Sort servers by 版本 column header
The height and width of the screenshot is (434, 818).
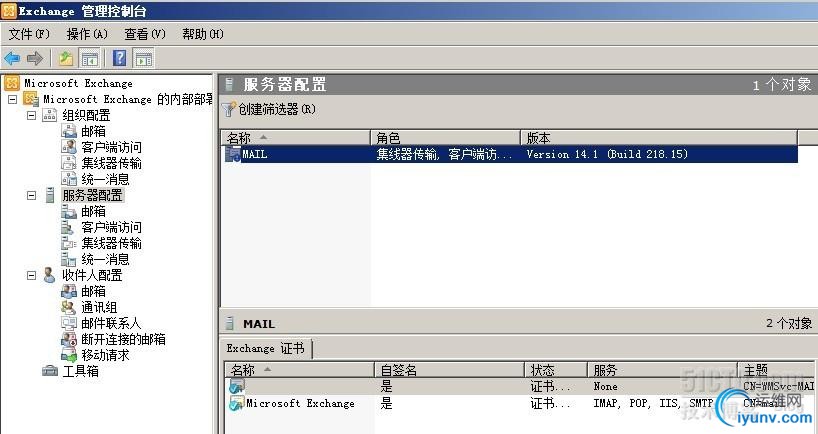tap(659, 138)
